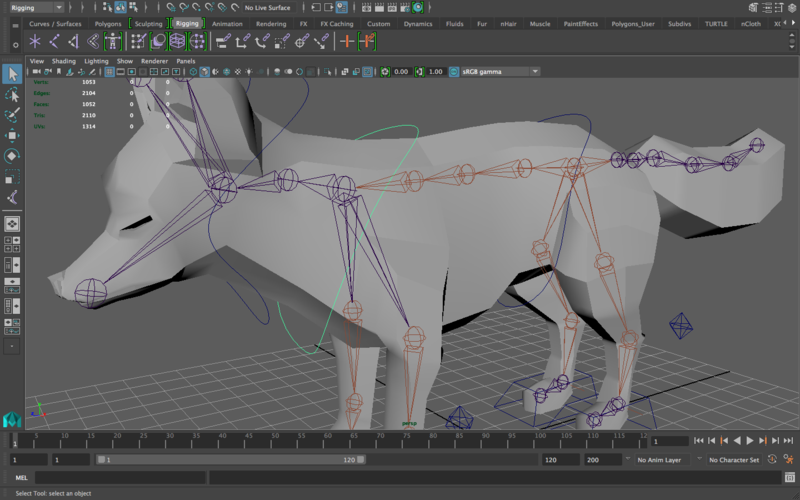Open the viewport Lighting menu
The height and width of the screenshot is (500, 800).
click(96, 61)
